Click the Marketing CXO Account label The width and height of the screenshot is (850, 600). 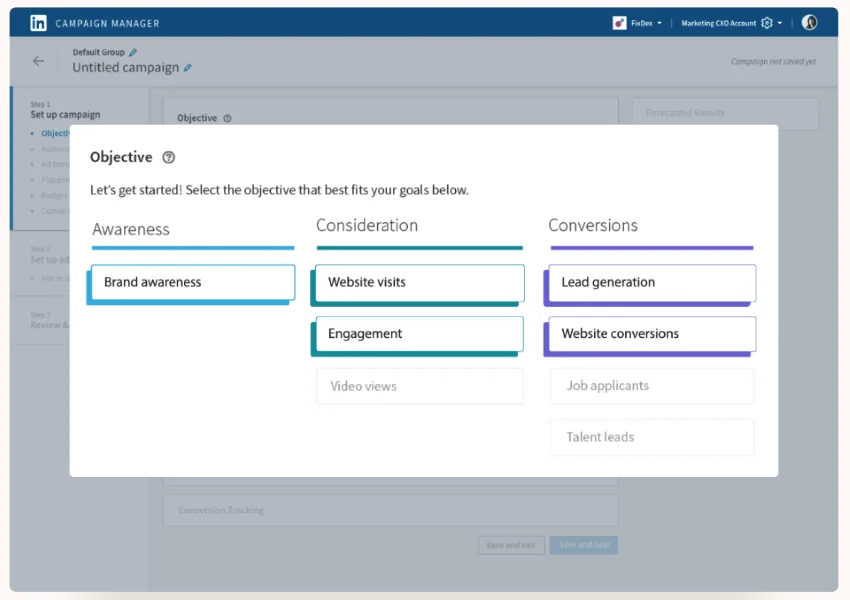[x=718, y=23]
